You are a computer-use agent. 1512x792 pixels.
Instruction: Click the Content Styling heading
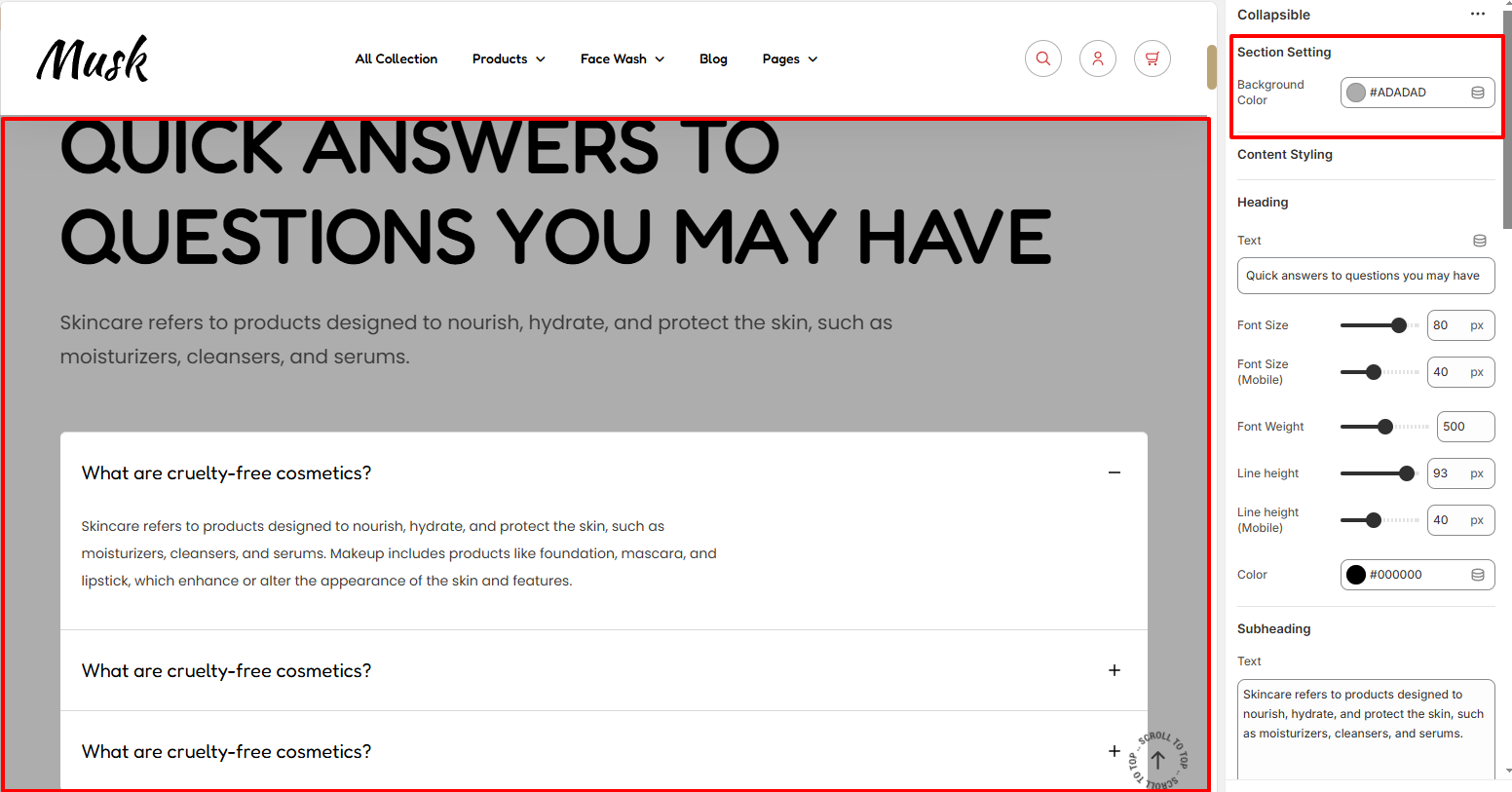pyautogui.click(x=1285, y=155)
